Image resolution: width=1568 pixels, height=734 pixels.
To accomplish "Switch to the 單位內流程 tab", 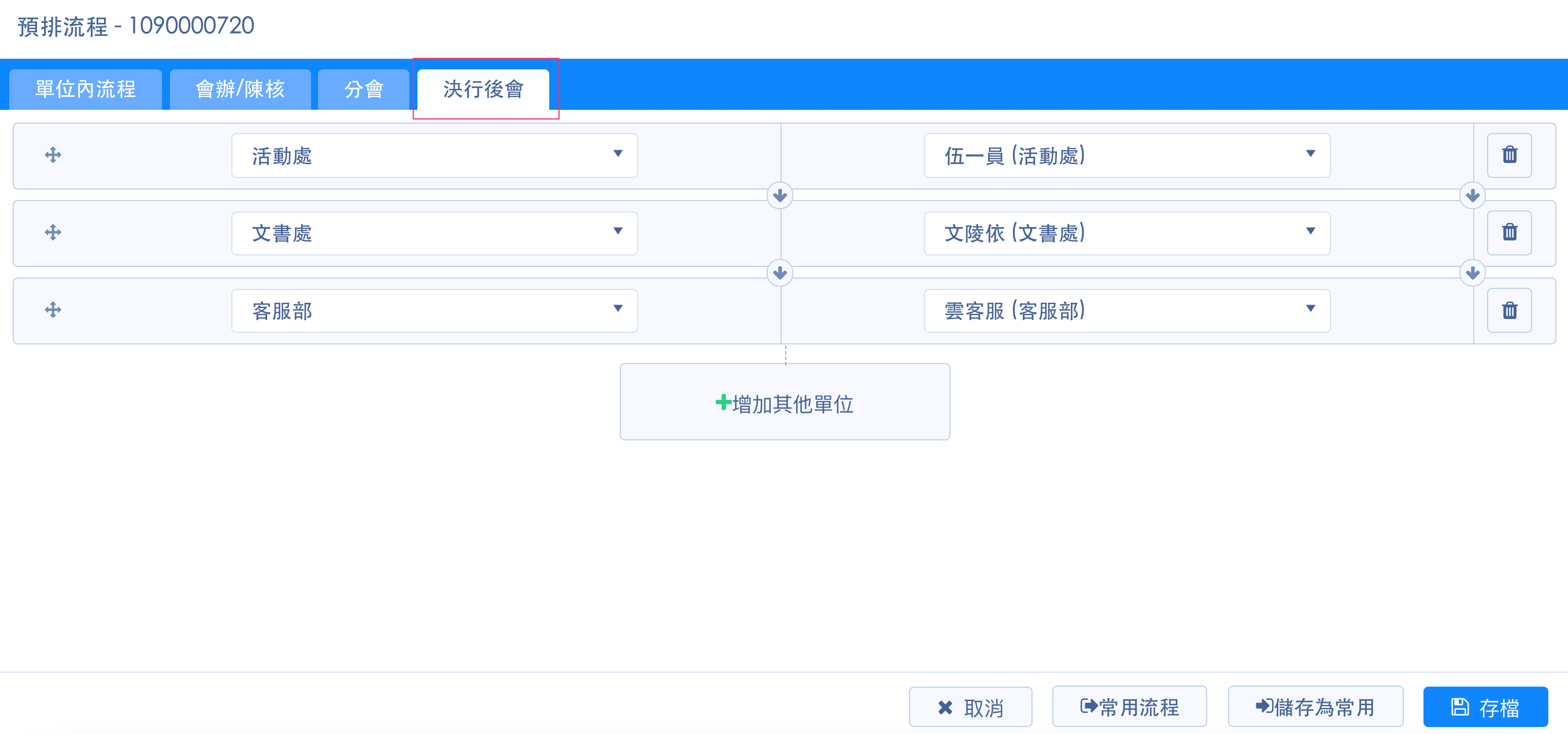I will point(85,90).
